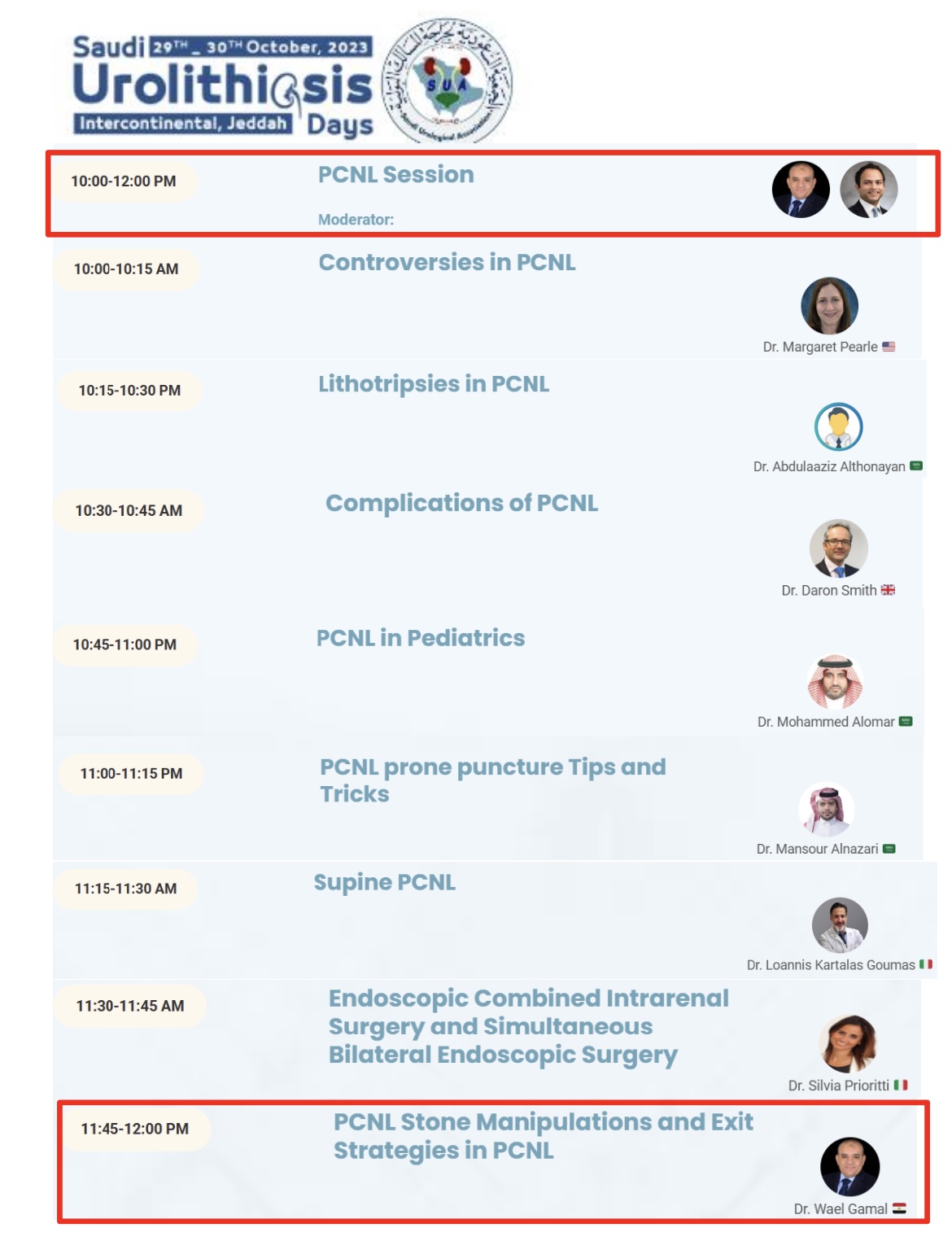Click the 11:45-12:00 PM time badge

[134, 1129]
